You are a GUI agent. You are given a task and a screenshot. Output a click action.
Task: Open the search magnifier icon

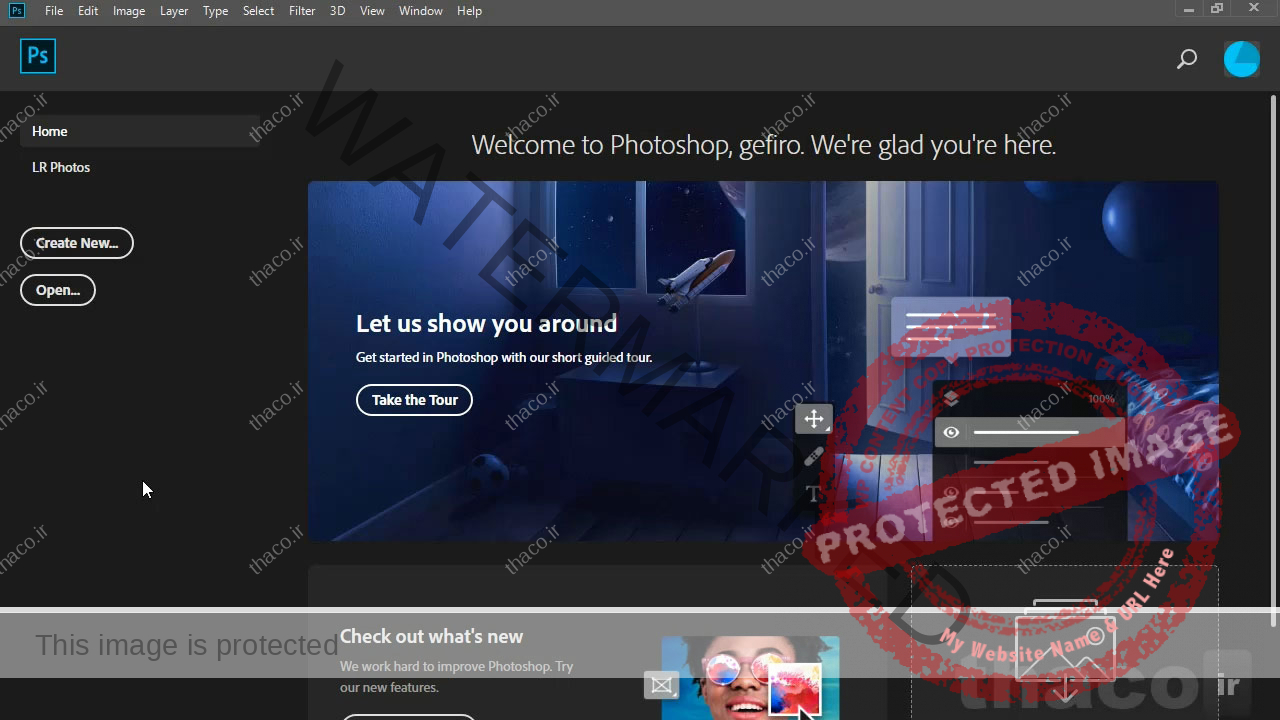pos(1187,59)
